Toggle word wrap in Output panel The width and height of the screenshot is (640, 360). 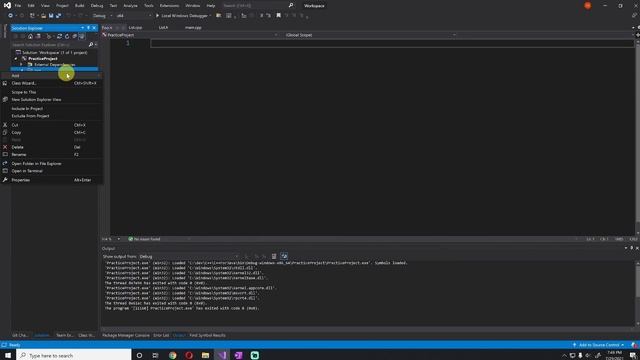pos(284,256)
